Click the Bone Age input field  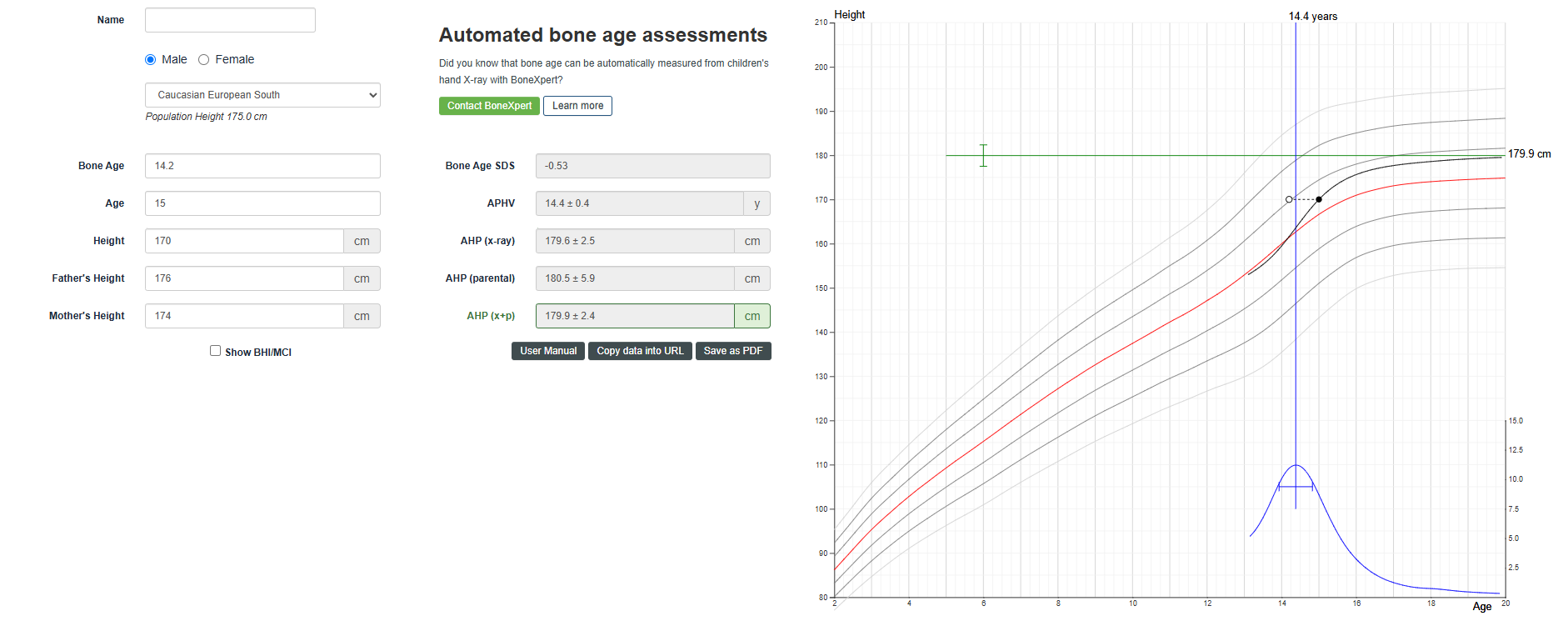point(262,166)
